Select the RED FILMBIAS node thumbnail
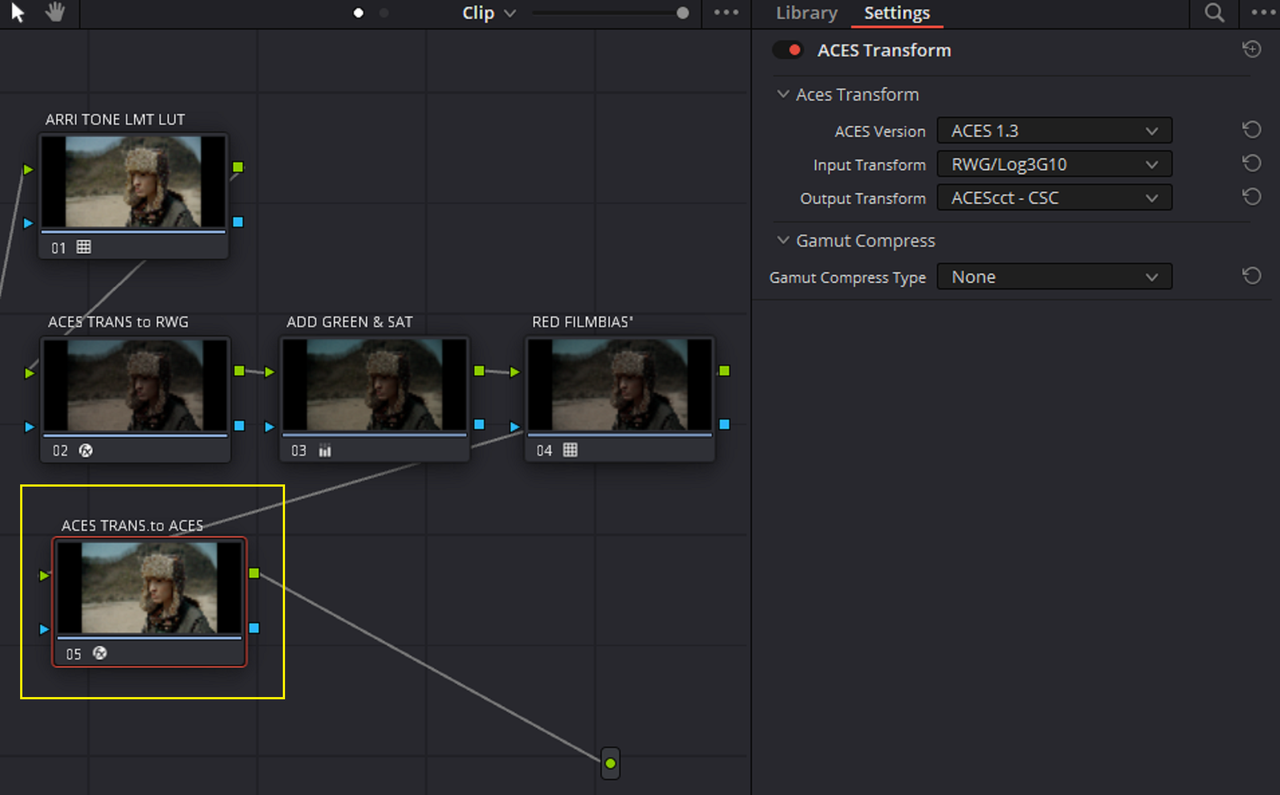 pyautogui.click(x=620, y=386)
